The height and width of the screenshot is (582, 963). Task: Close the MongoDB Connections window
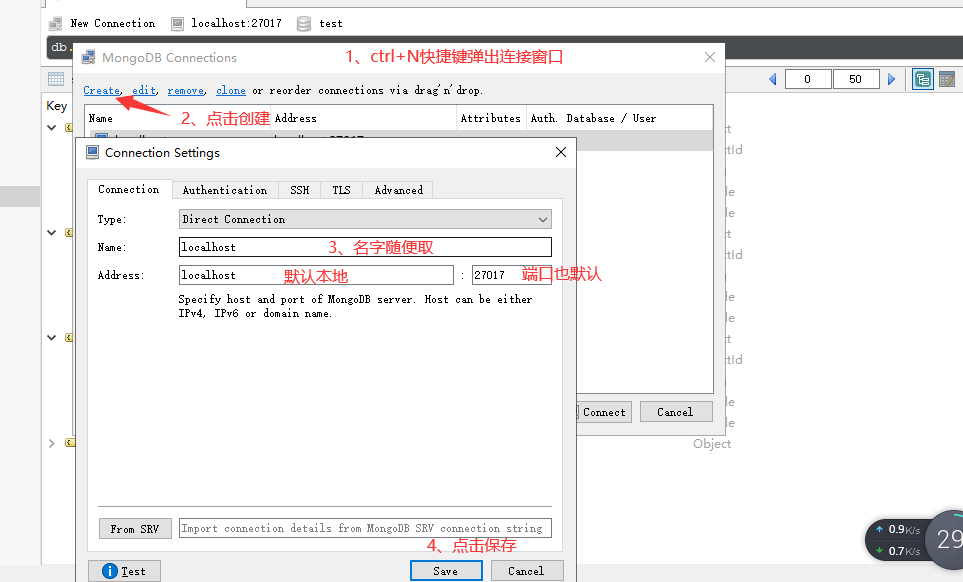click(710, 57)
